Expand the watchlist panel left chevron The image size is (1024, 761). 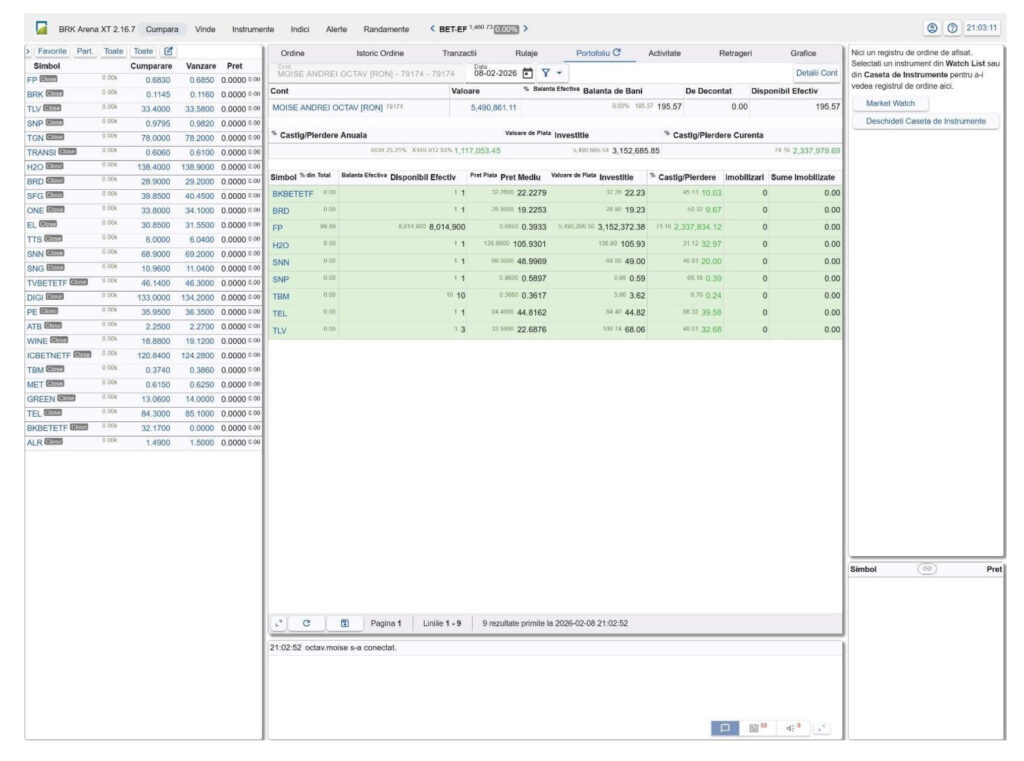(x=28, y=51)
